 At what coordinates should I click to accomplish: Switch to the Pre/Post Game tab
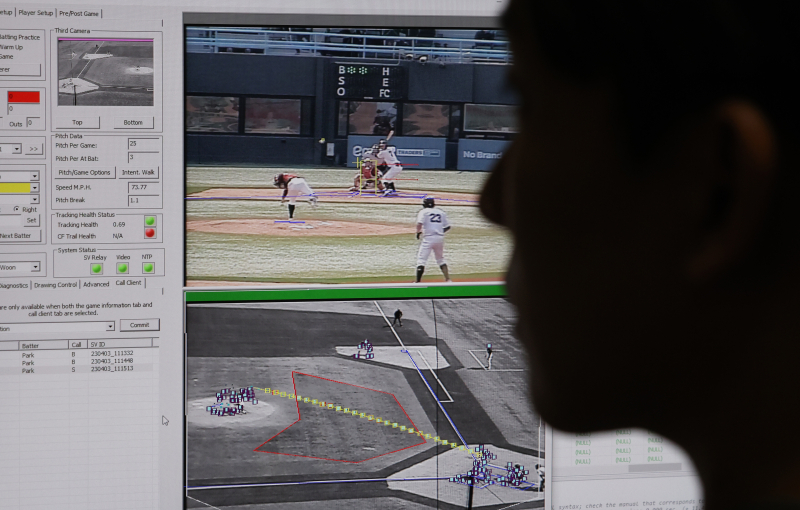pyautogui.click(x=79, y=13)
